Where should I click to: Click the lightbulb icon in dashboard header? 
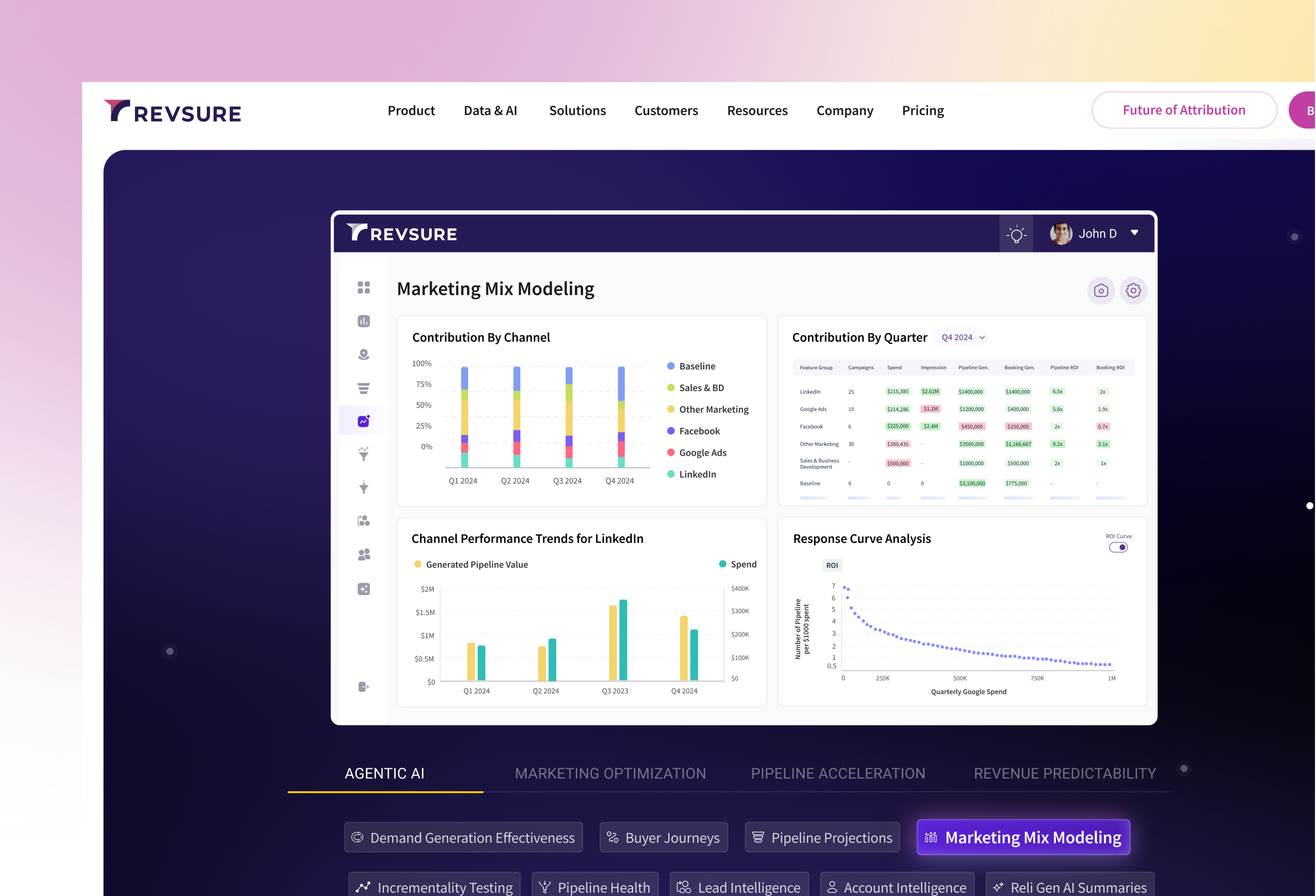coord(1016,234)
